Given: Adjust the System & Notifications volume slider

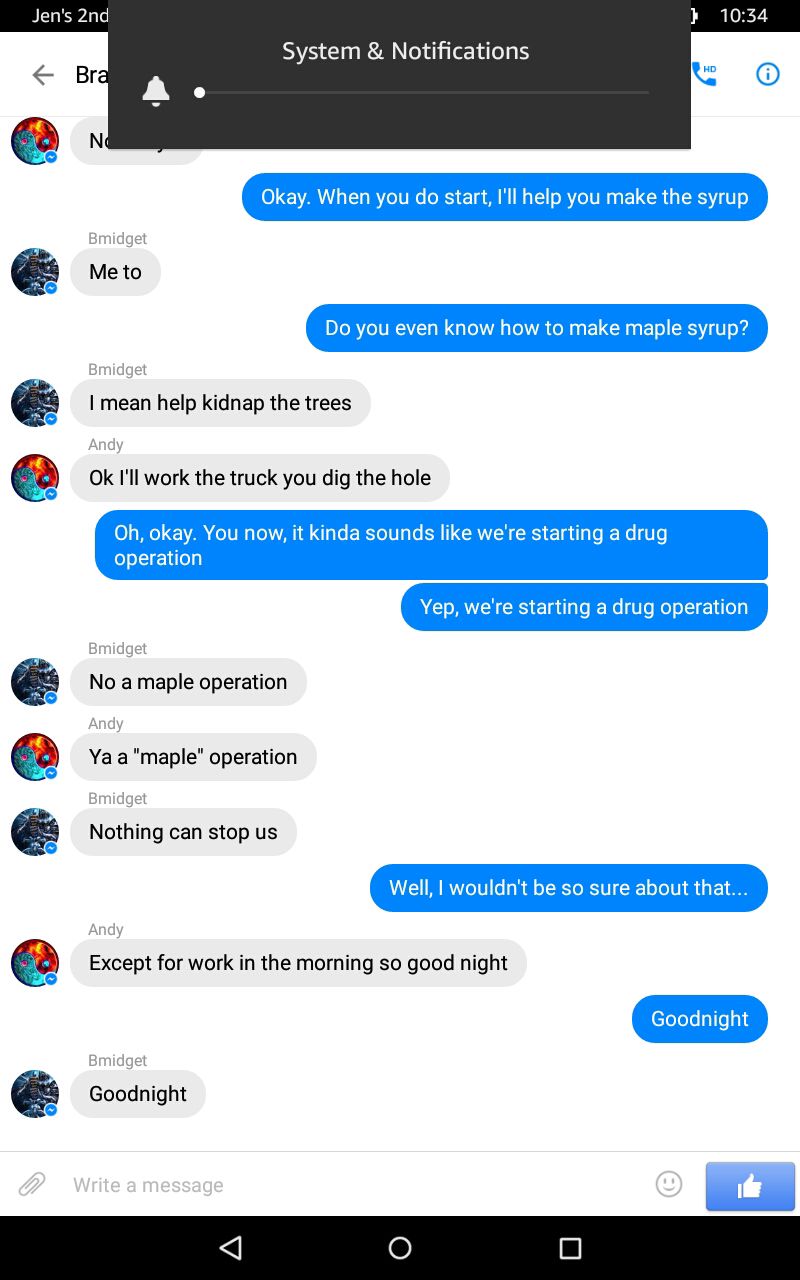Looking at the screenshot, I should pyautogui.click(x=423, y=92).
